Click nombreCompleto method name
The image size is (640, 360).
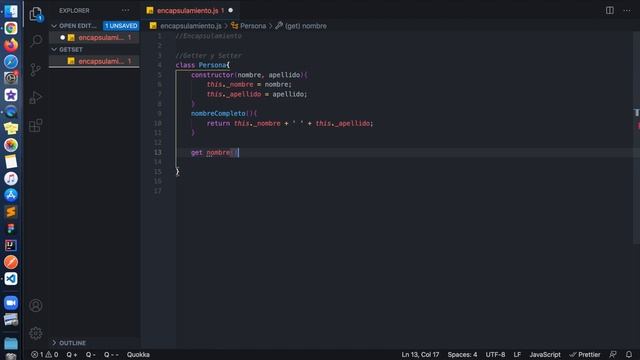click(x=218, y=113)
